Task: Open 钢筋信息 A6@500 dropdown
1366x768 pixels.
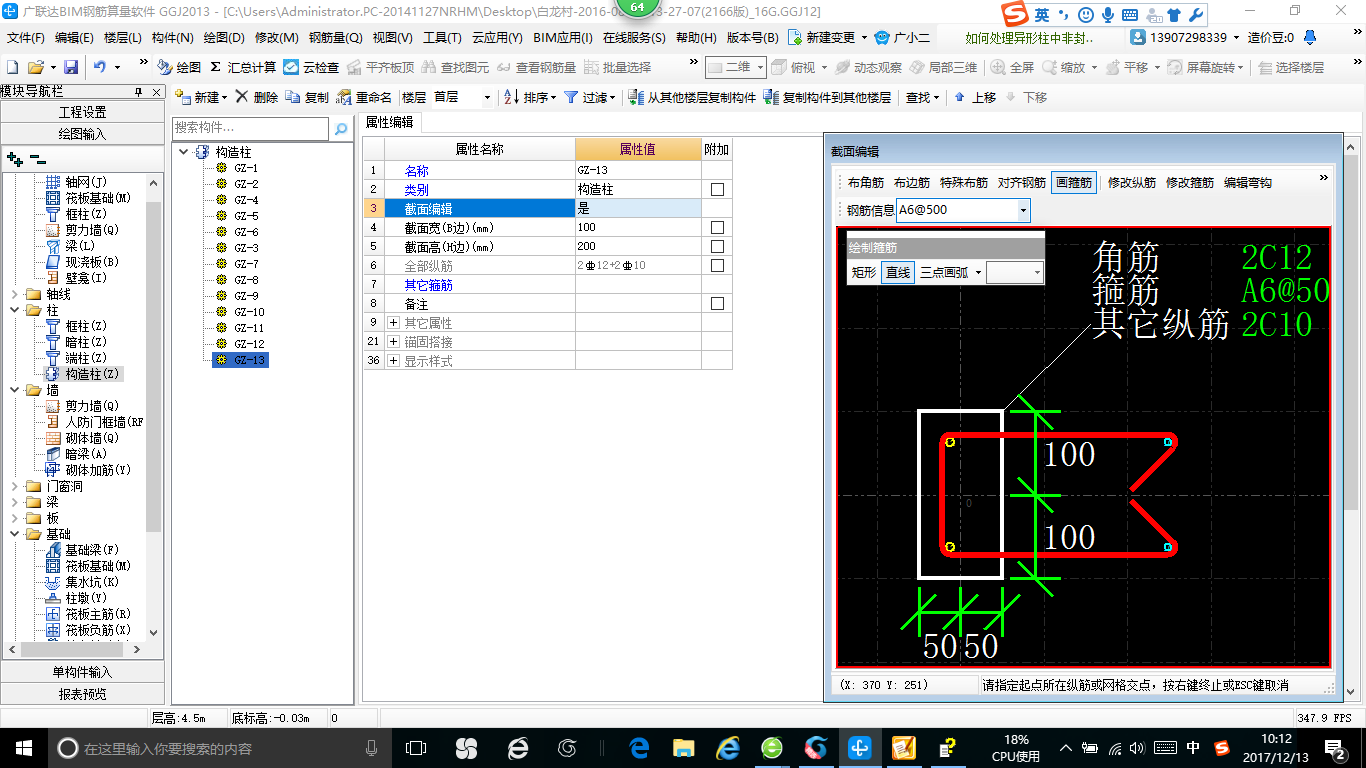Action: tap(1023, 210)
